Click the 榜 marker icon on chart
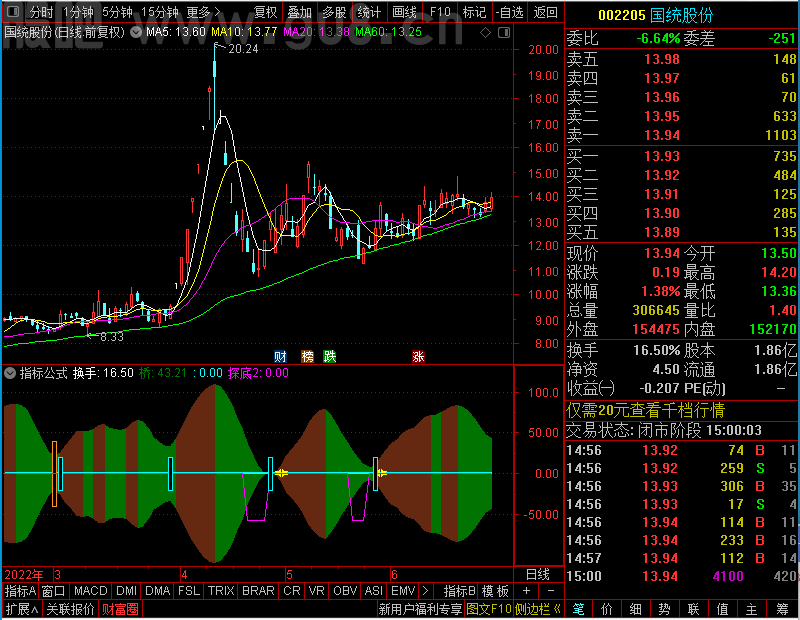 click(307, 356)
